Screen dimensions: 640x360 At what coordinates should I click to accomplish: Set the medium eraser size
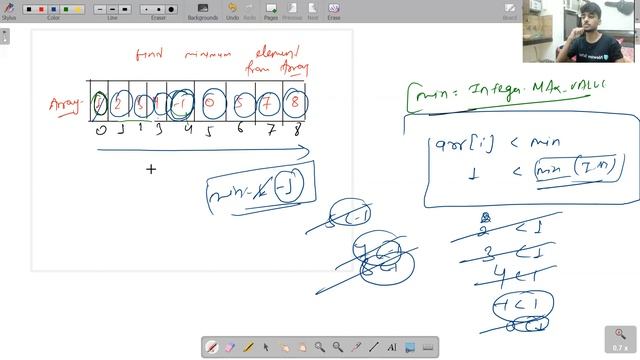(159, 9)
